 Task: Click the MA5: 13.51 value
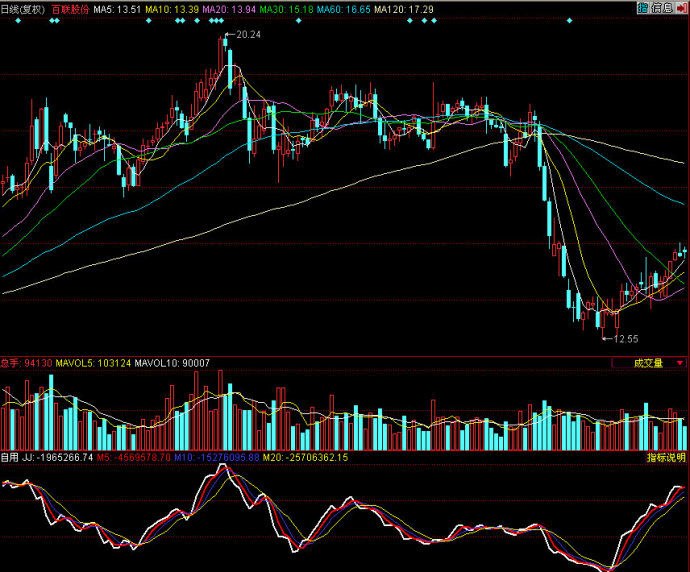117,9
